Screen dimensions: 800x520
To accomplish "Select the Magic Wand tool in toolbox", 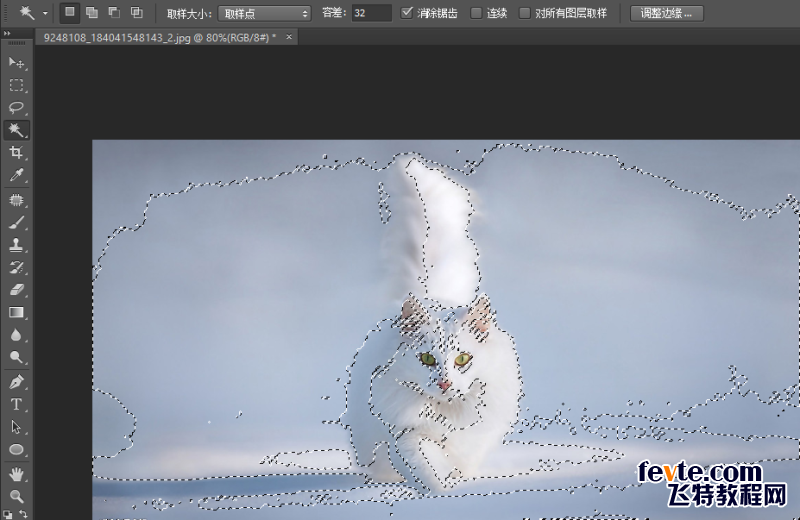I will 16,130.
